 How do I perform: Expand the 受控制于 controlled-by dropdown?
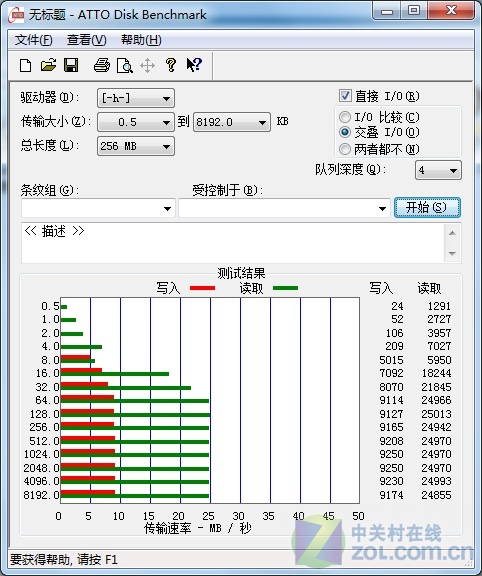pos(284,208)
